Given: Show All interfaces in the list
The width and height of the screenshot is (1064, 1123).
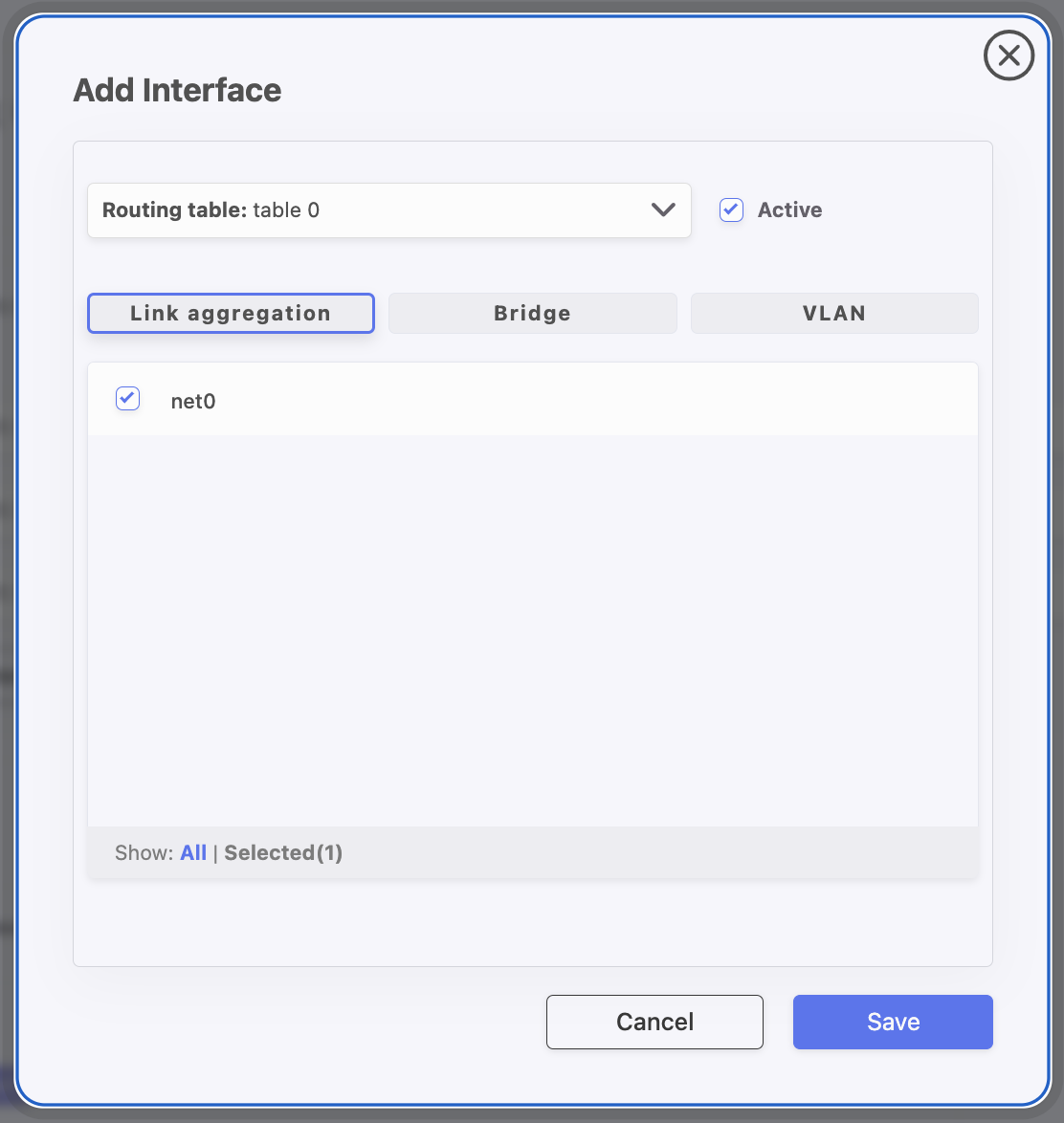Looking at the screenshot, I should pyautogui.click(x=193, y=853).
